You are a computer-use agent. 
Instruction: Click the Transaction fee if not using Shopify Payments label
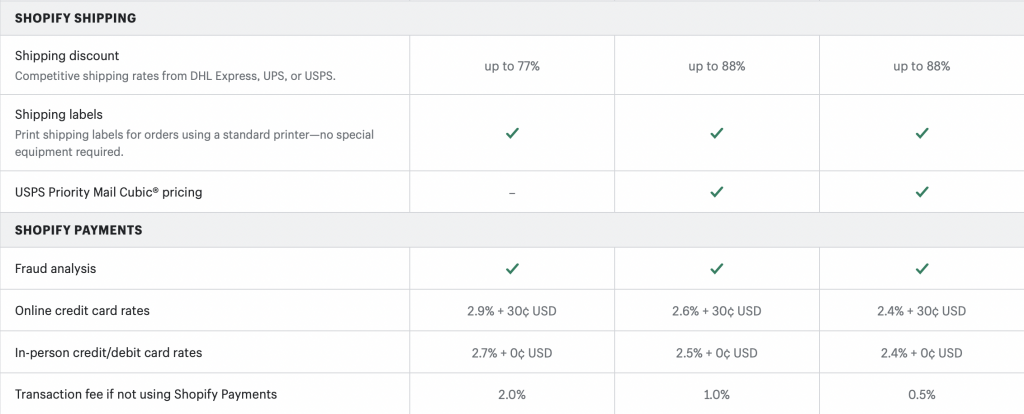pos(146,394)
